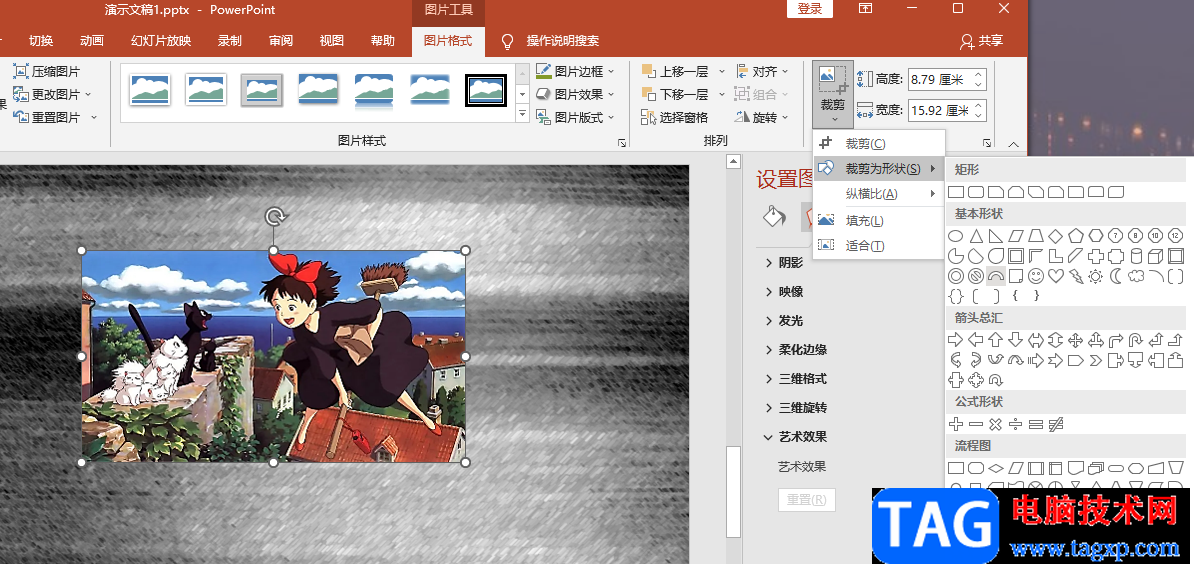Click the 登录 sign-in button
Viewport: 1194px width, 564px height.
[x=810, y=9]
